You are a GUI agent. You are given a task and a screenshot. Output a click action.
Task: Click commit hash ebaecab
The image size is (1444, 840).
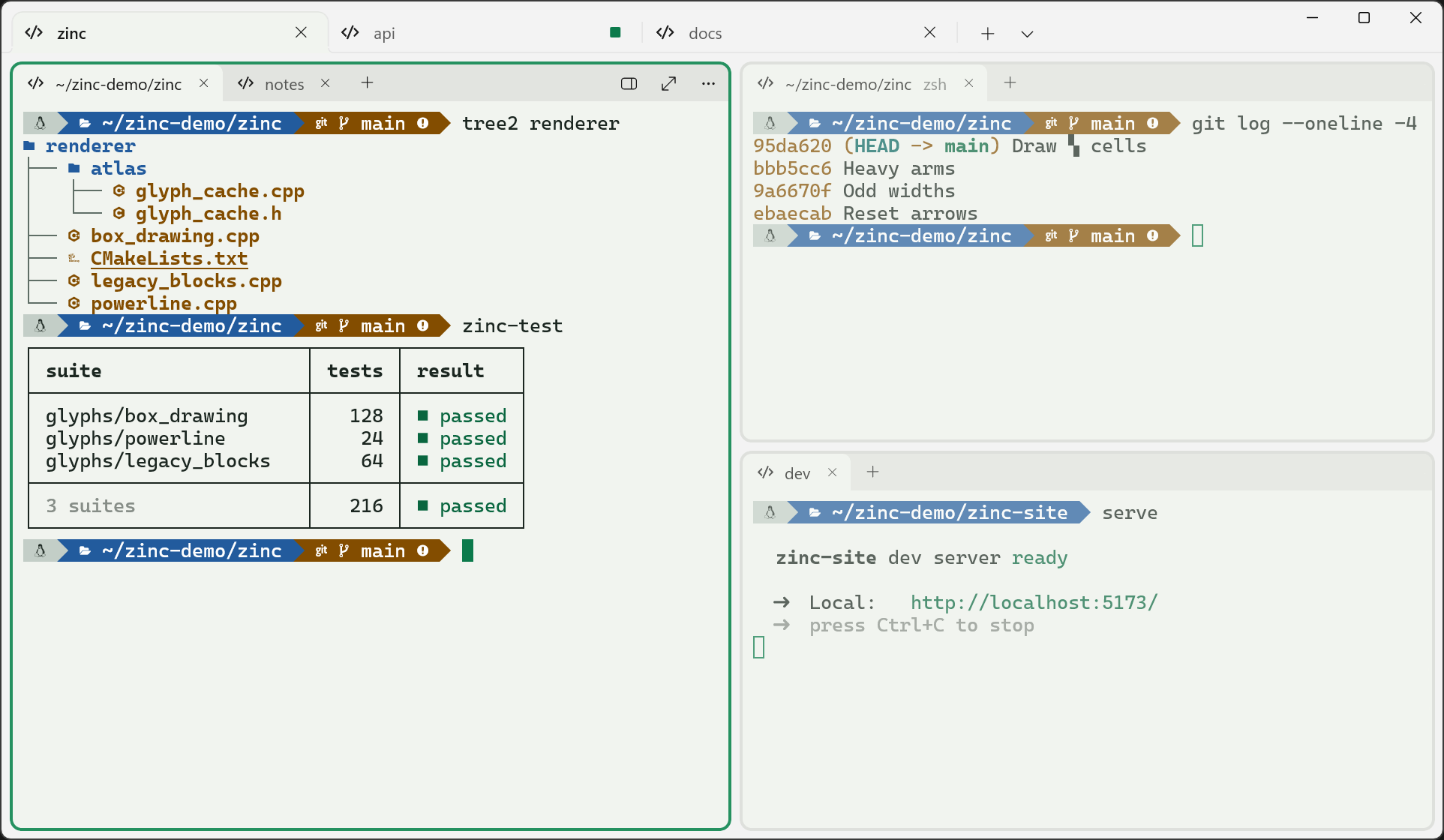792,214
